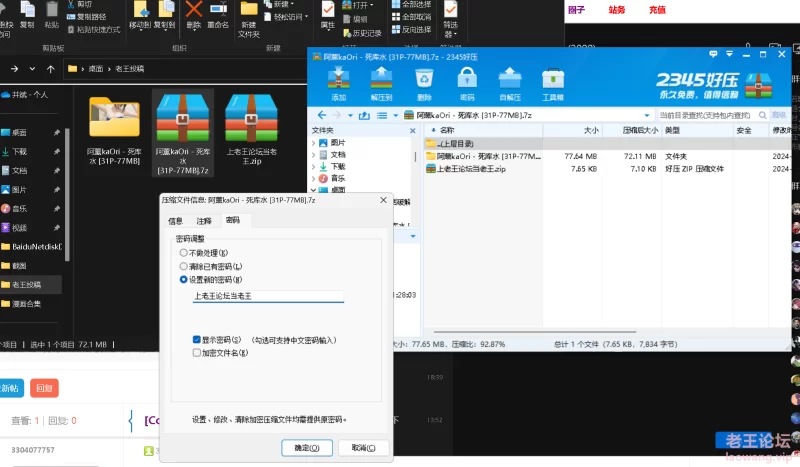This screenshot has width=800, height=467.
Task: Click the 自解压 (Self-extract) icon in 2345好压
Action: (x=510, y=84)
